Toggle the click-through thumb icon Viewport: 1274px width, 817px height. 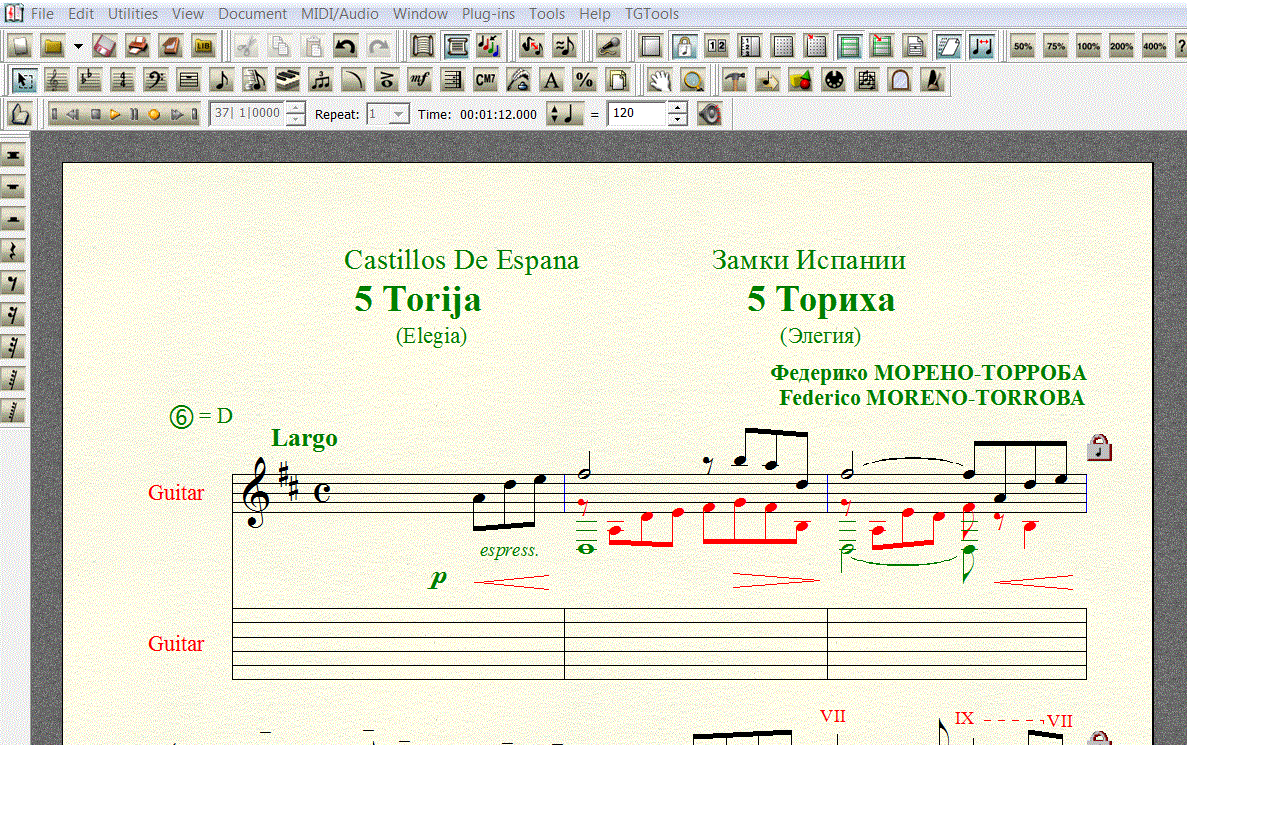pyautogui.click(x=21, y=114)
